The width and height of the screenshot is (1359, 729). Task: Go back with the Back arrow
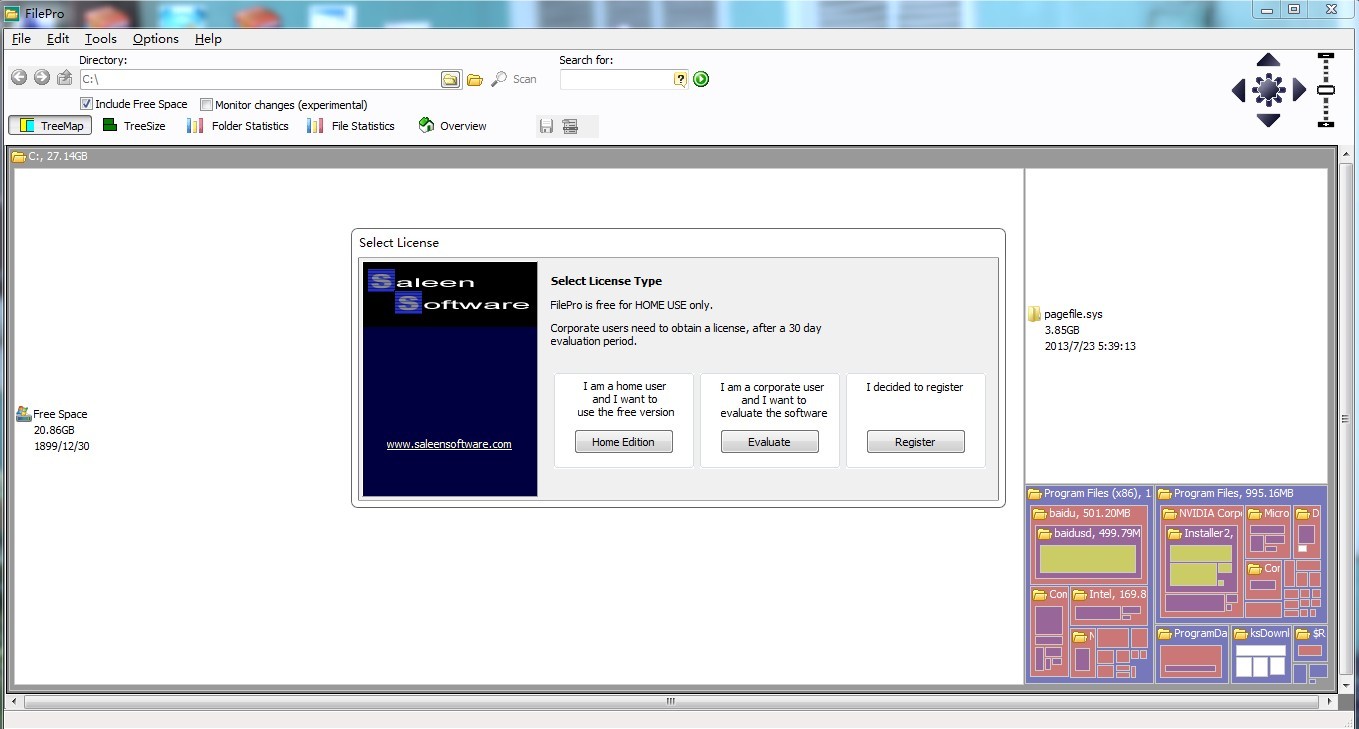click(x=18, y=78)
